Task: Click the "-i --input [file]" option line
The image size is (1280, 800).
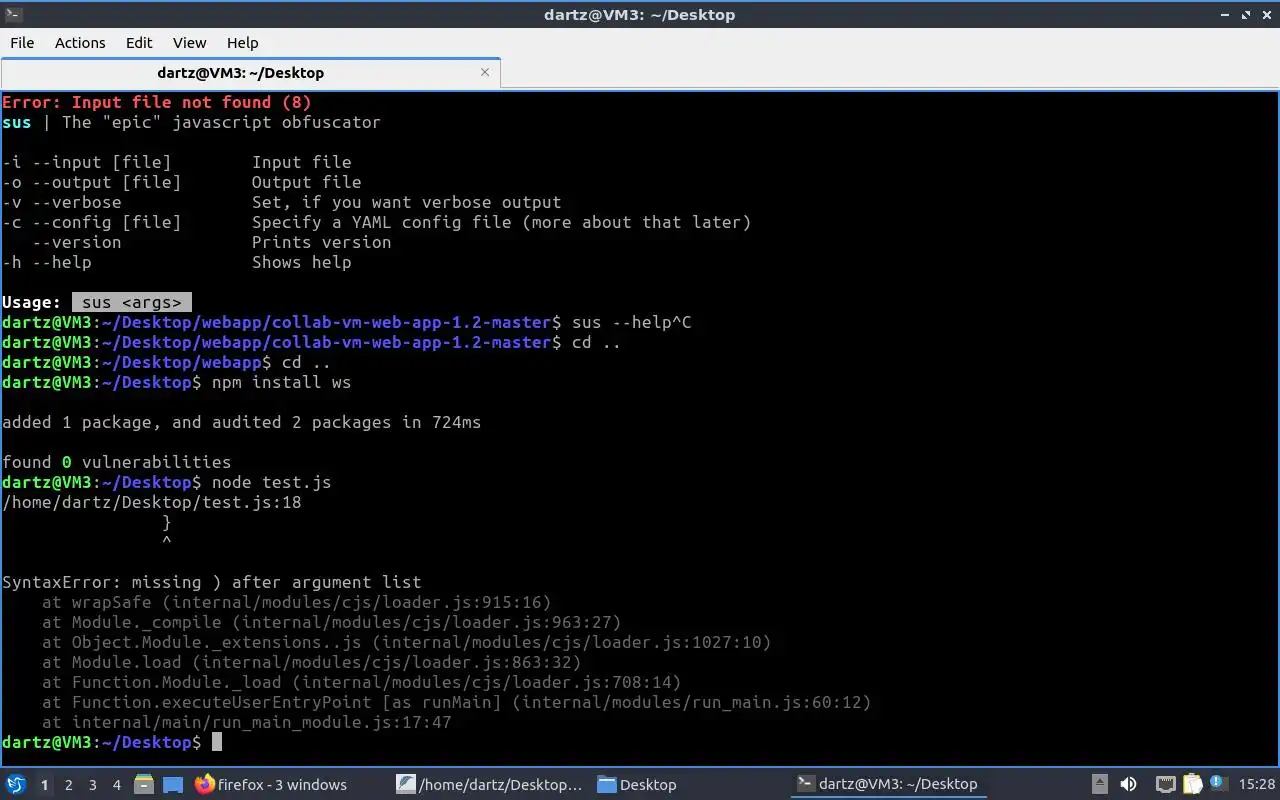Action: pos(177,162)
